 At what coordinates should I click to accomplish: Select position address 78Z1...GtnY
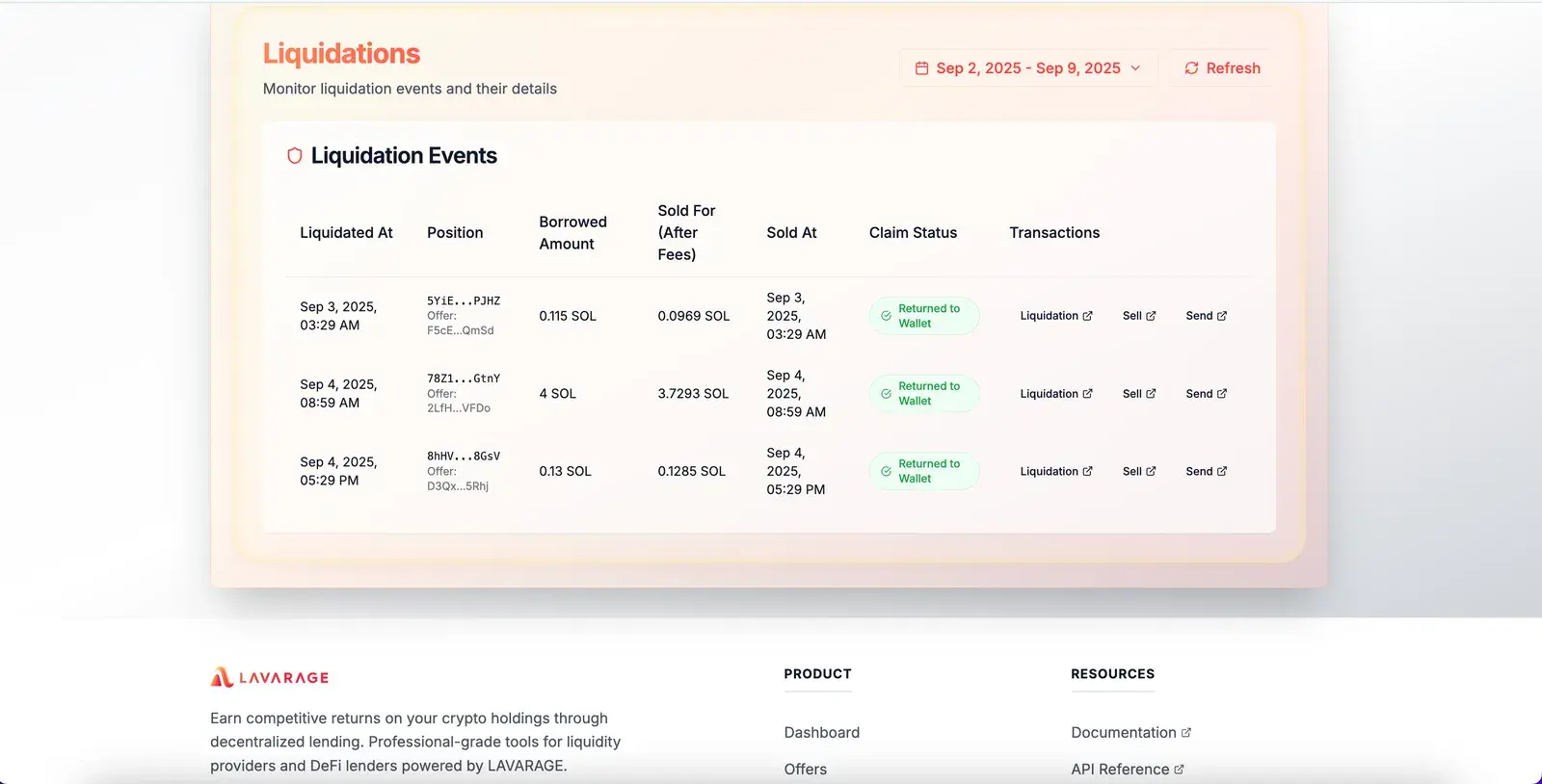click(464, 379)
